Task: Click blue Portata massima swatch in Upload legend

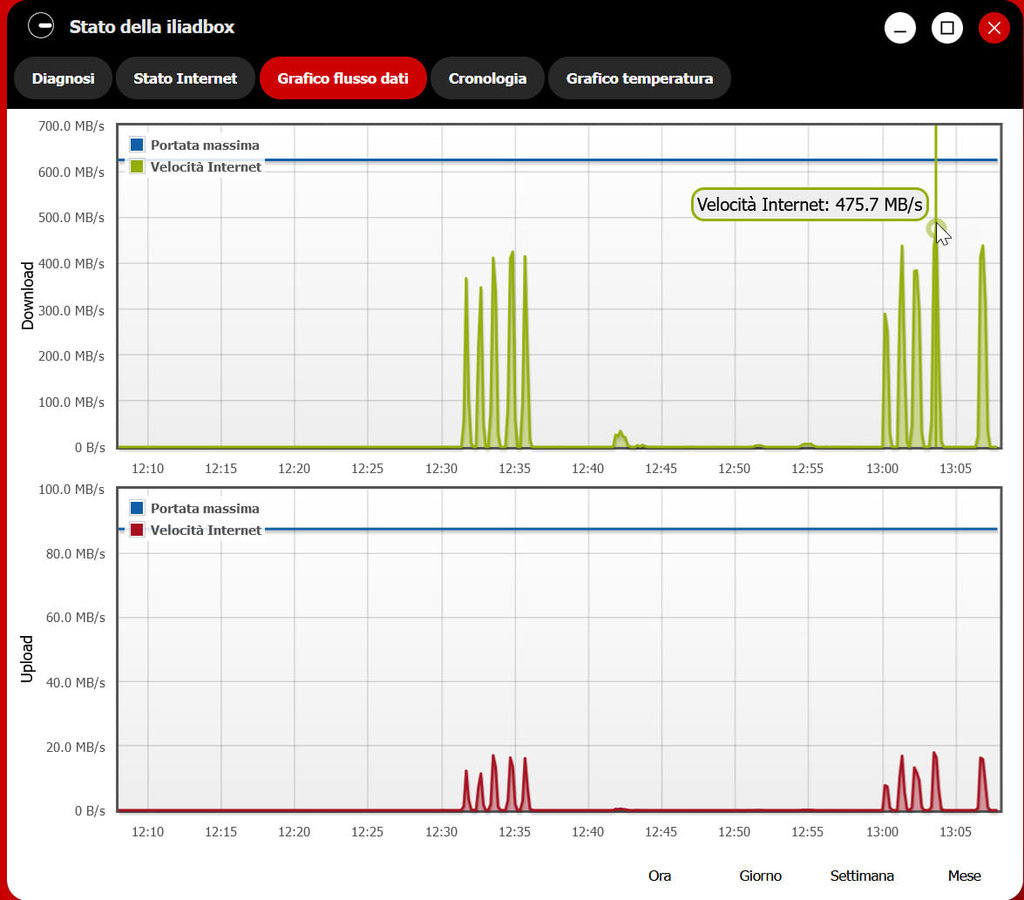Action: tap(137, 508)
